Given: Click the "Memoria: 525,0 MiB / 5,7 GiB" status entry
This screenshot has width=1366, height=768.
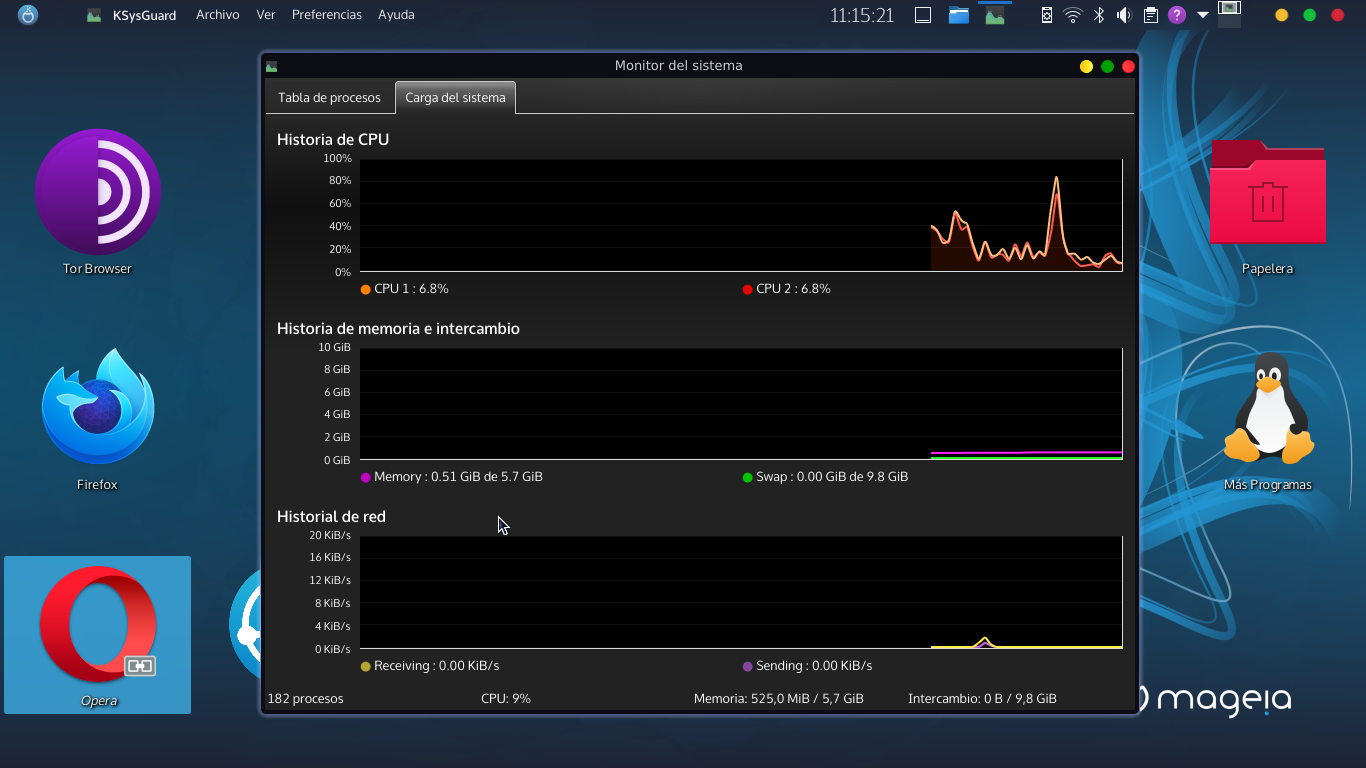Looking at the screenshot, I should (x=779, y=699).
